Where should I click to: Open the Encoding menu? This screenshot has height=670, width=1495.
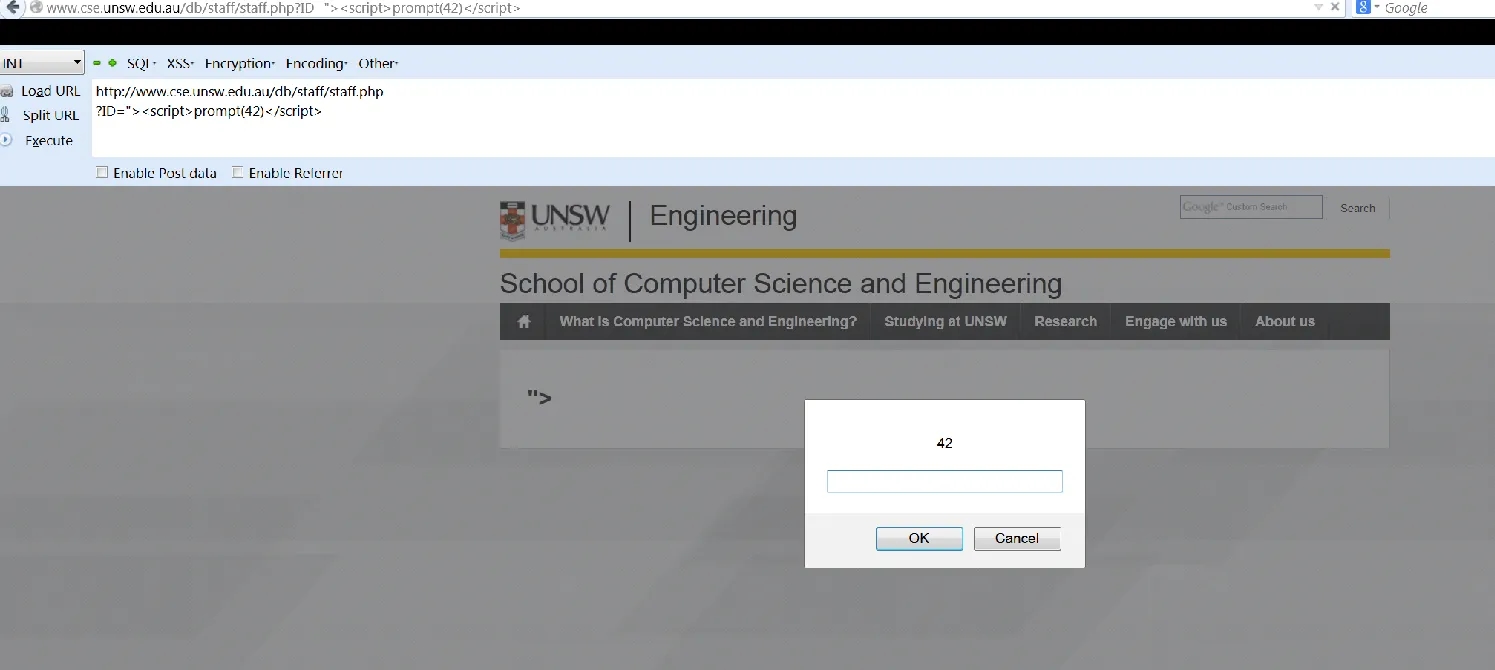[x=316, y=63]
